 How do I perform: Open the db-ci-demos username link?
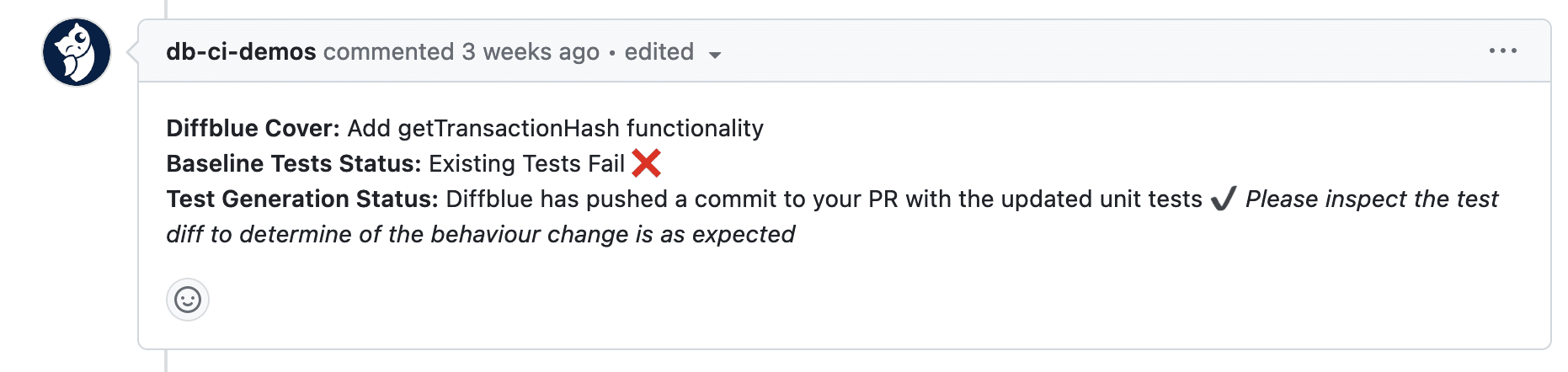click(241, 52)
